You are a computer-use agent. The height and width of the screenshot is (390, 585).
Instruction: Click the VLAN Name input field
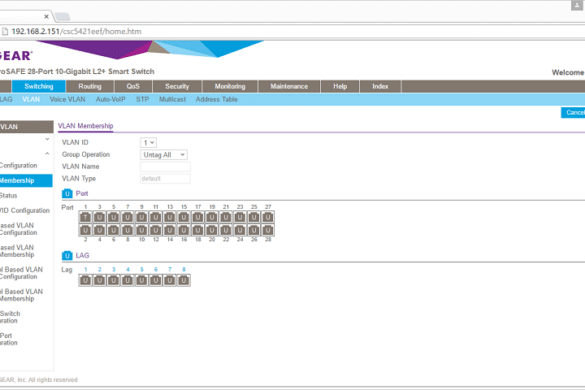click(165, 166)
